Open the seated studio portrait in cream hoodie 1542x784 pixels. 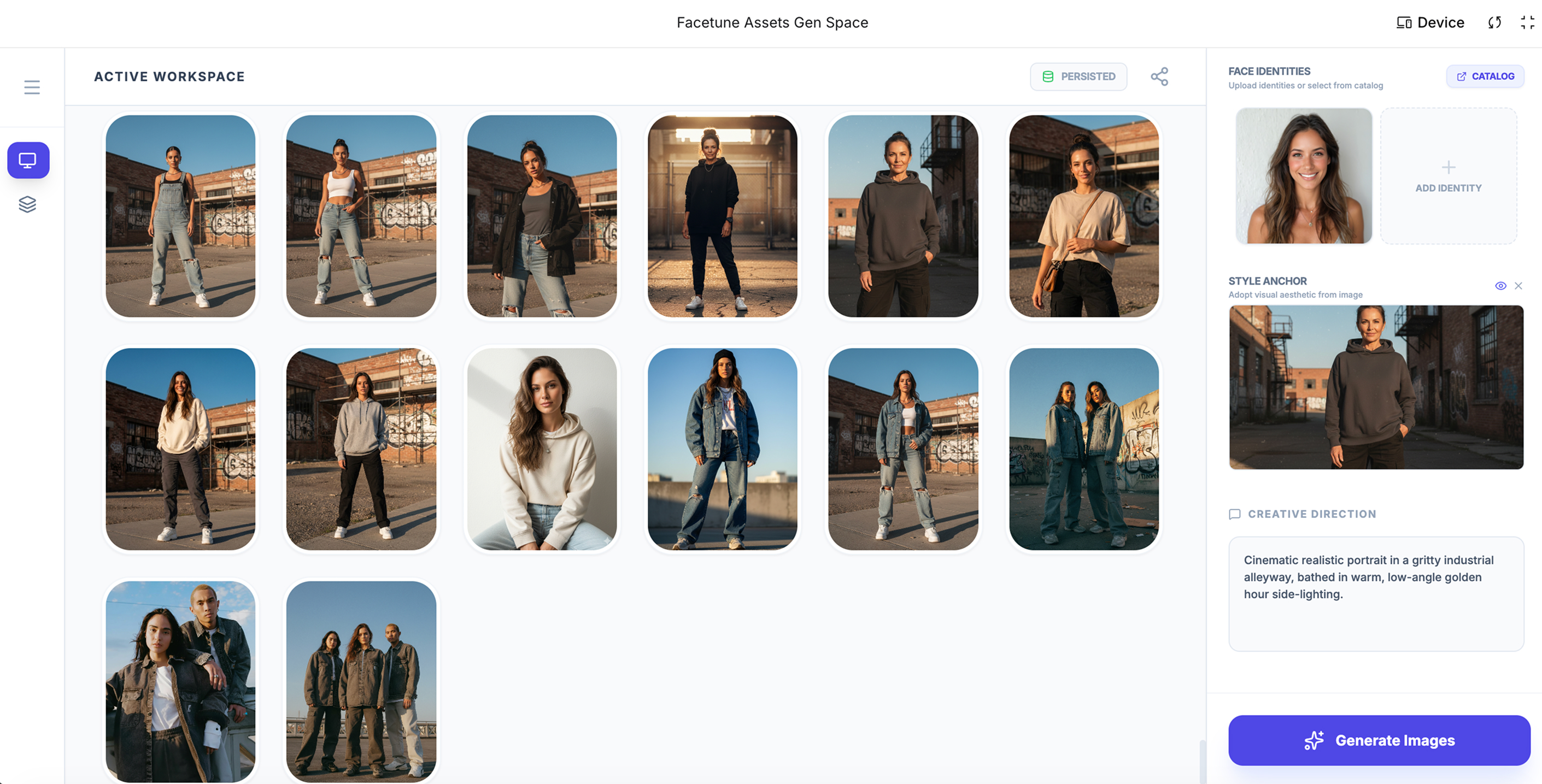pyautogui.click(x=542, y=449)
